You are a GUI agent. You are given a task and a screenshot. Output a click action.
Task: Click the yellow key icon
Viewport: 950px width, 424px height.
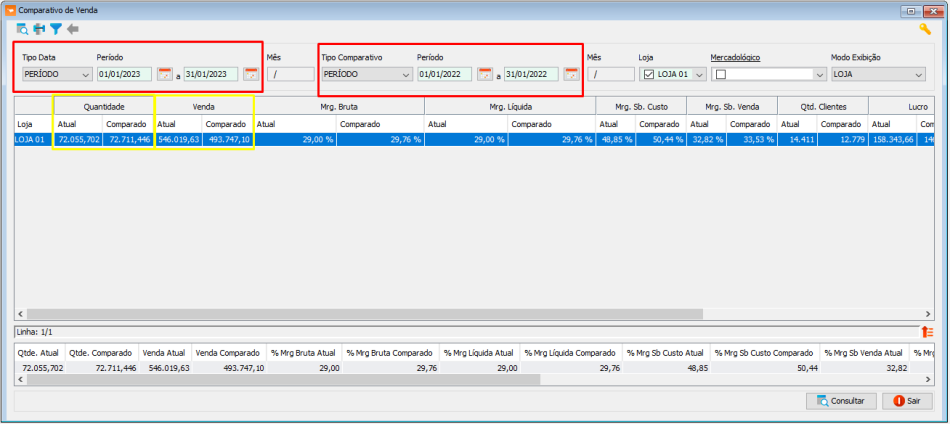925,29
